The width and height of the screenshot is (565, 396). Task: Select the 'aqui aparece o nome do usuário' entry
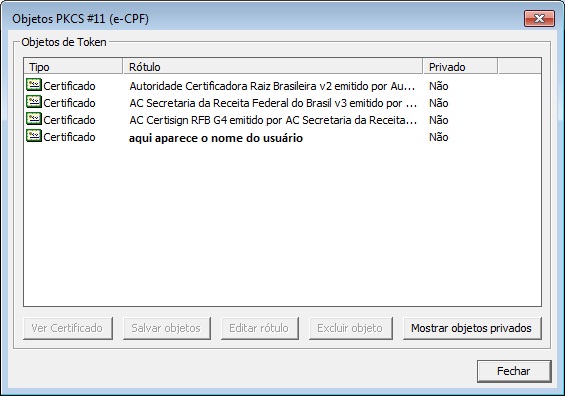(216, 138)
